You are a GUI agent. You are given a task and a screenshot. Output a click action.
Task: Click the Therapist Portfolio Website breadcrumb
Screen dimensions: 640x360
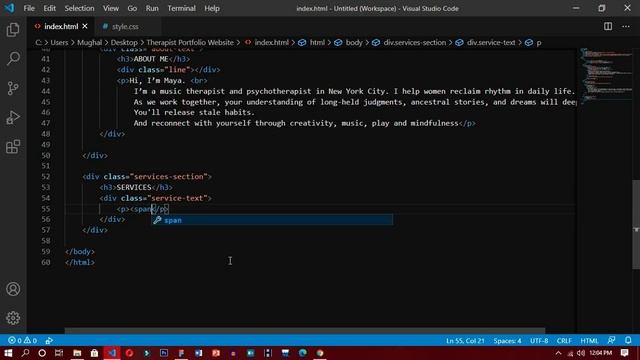(x=190, y=42)
